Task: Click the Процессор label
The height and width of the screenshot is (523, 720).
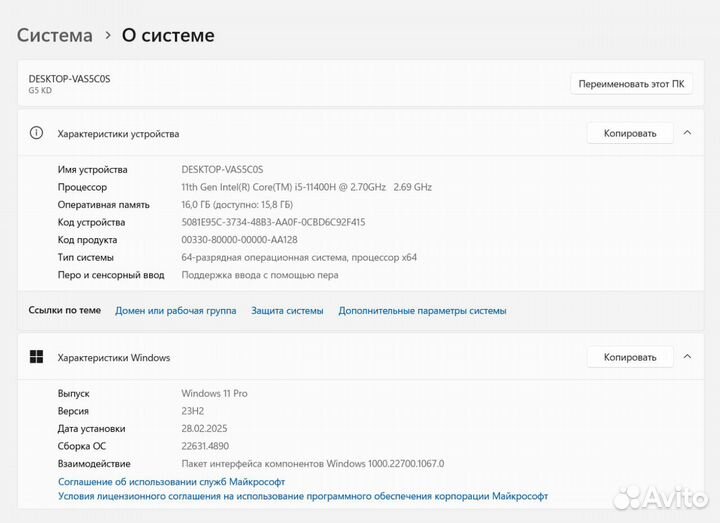Action: [82, 187]
